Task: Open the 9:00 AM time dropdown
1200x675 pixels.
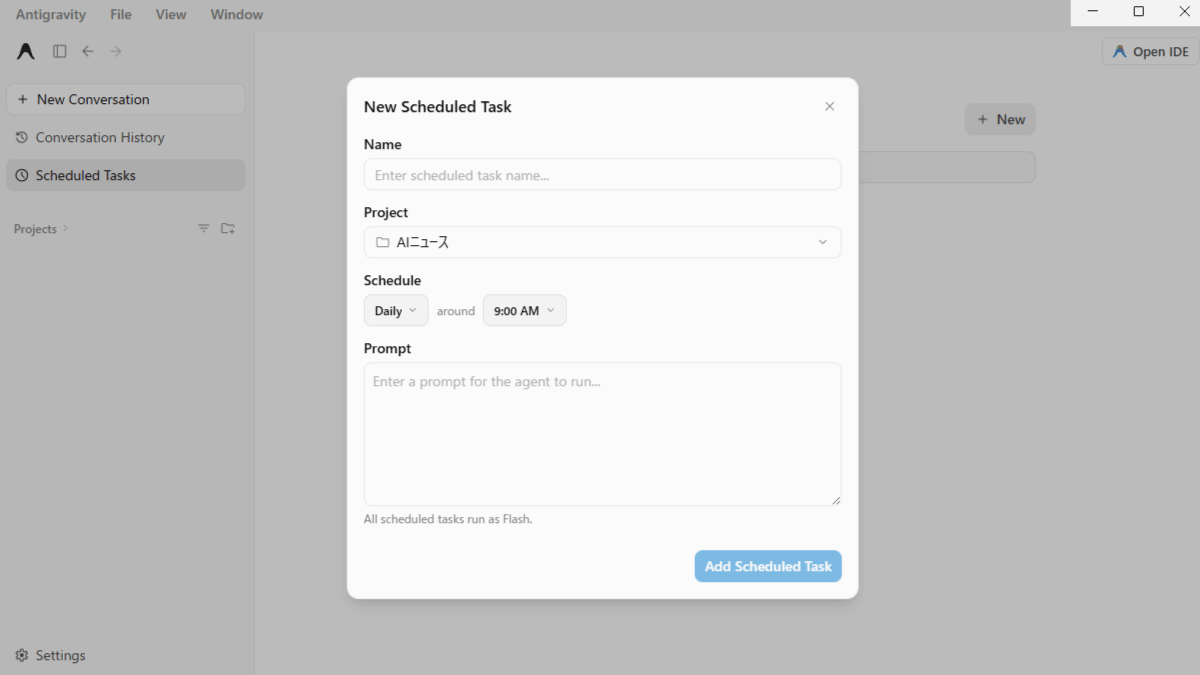Action: tap(525, 311)
